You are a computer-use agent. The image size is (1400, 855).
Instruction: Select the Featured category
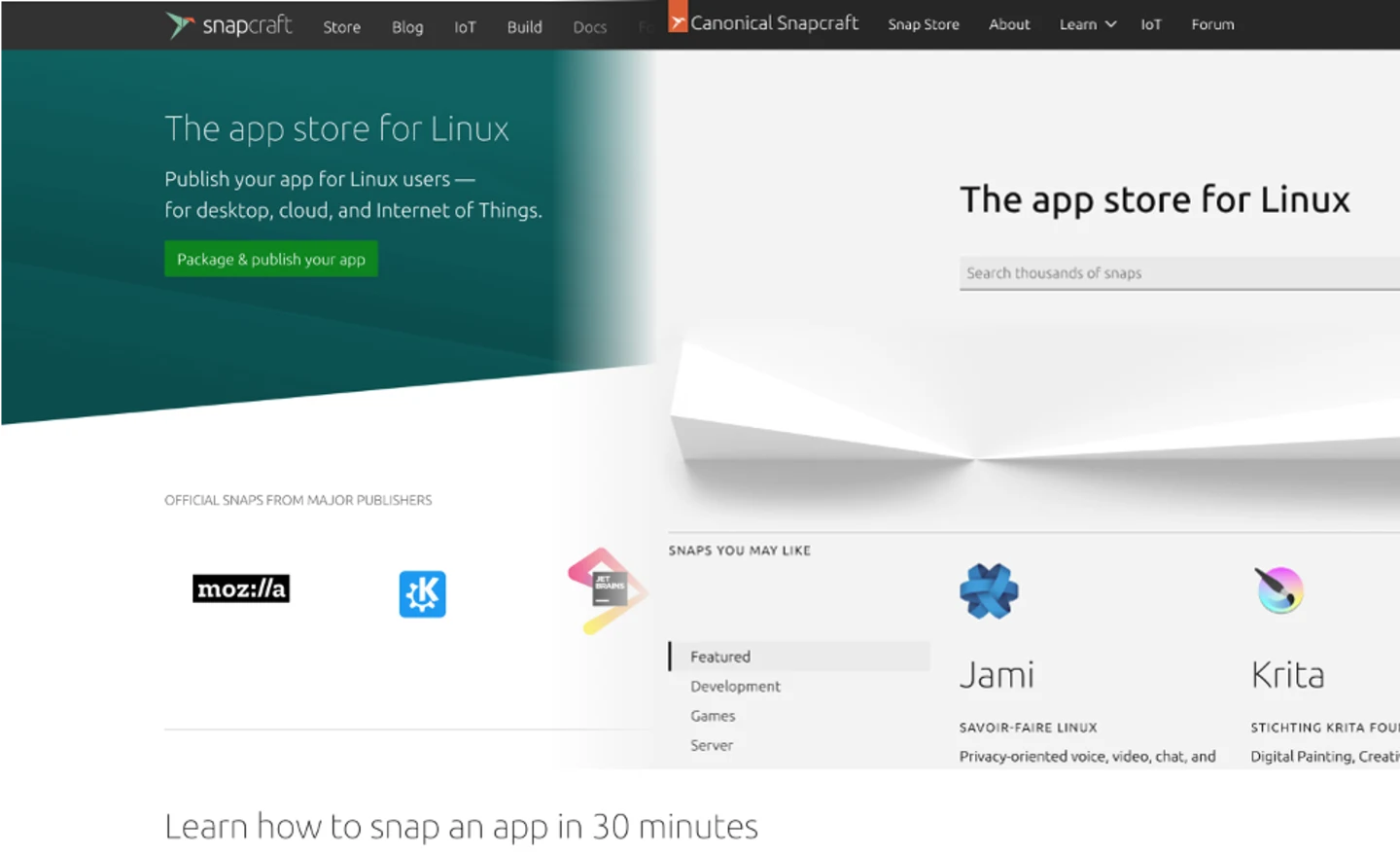click(720, 657)
